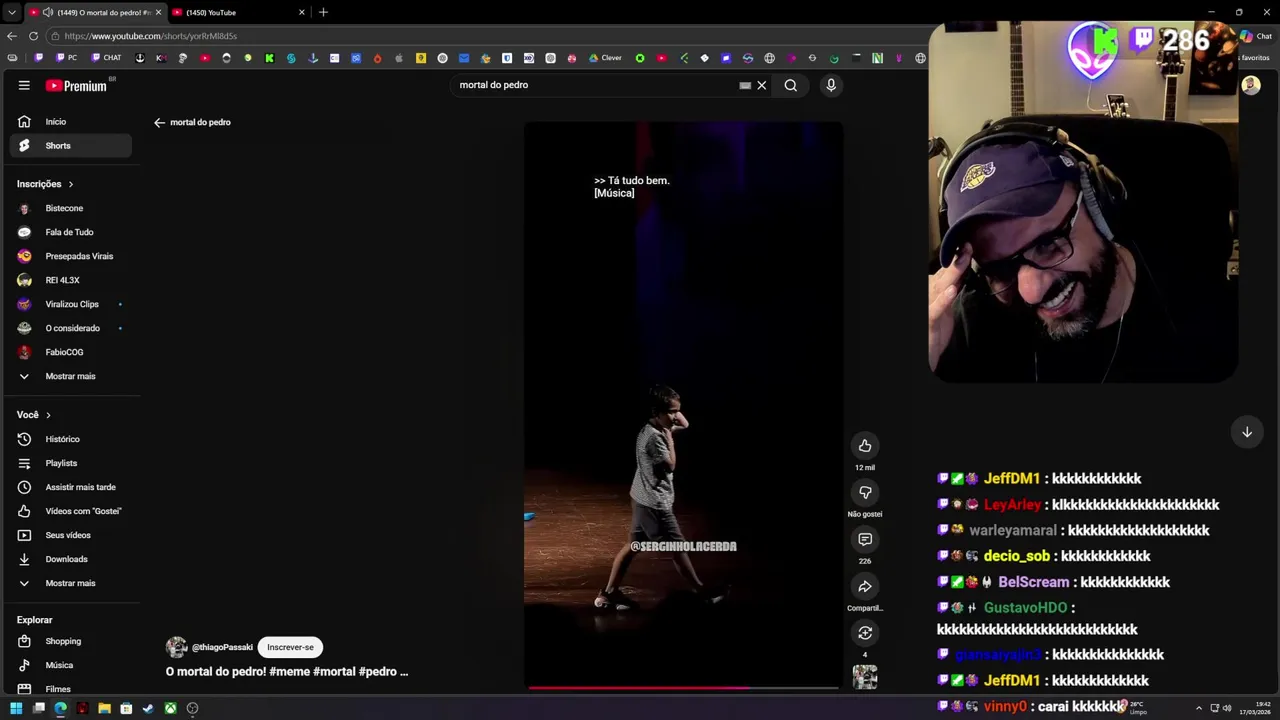Screen dimensions: 1280x720
Task: Open Seus vídeos in the sidebar
Action: click(70, 535)
